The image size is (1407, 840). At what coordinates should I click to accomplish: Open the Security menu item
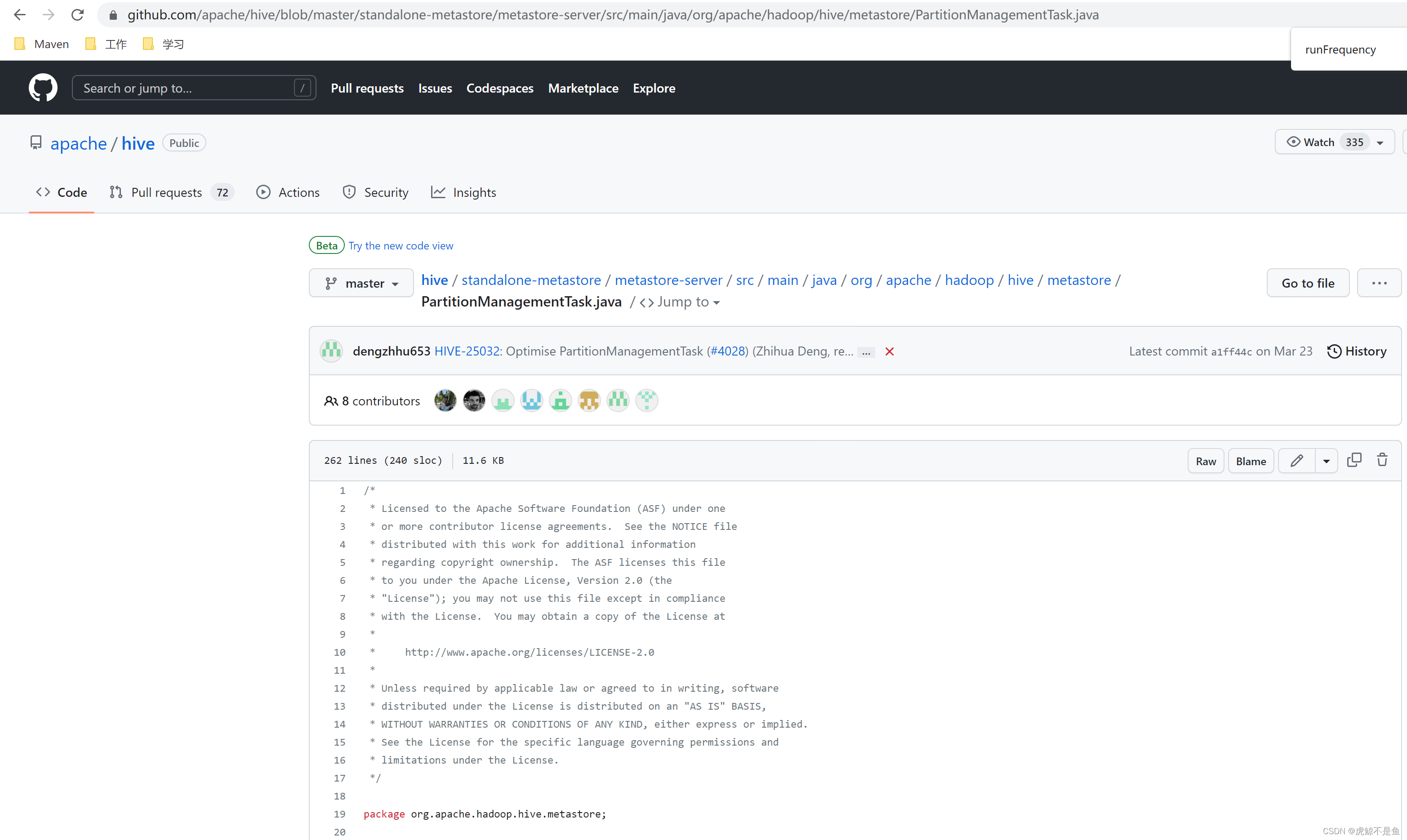[386, 192]
